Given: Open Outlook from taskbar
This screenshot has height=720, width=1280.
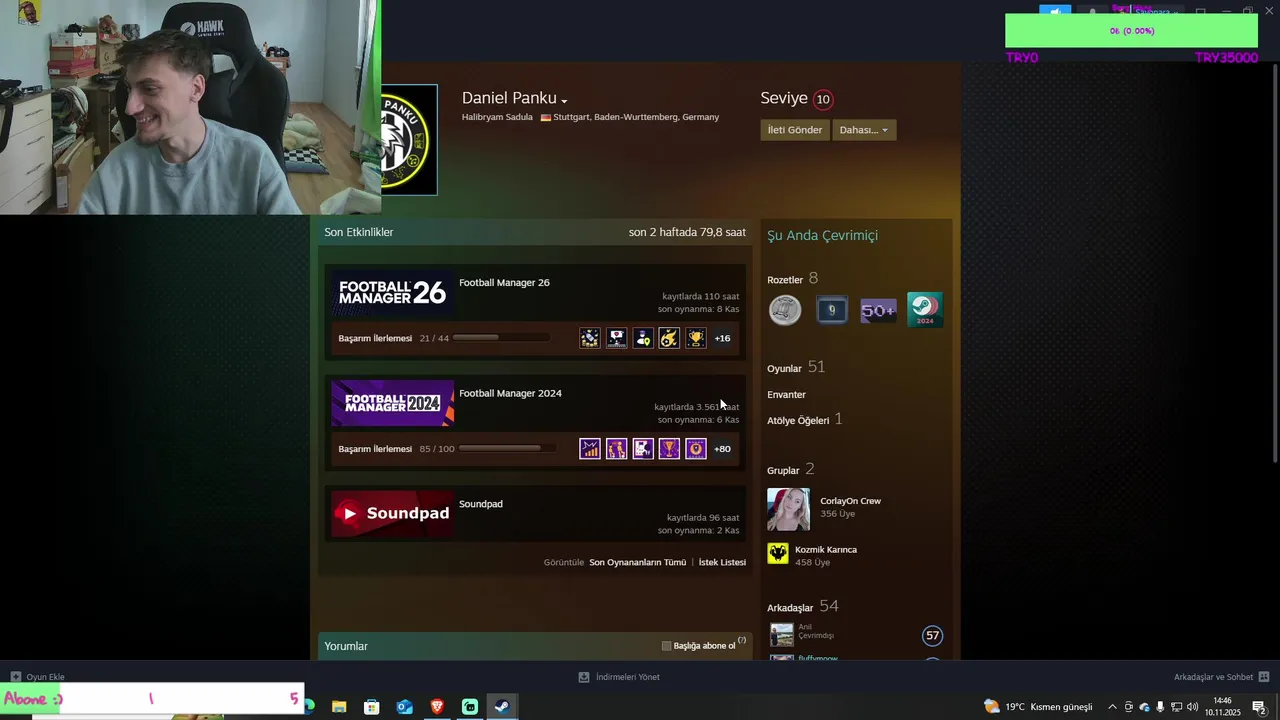Looking at the screenshot, I should tap(404, 707).
